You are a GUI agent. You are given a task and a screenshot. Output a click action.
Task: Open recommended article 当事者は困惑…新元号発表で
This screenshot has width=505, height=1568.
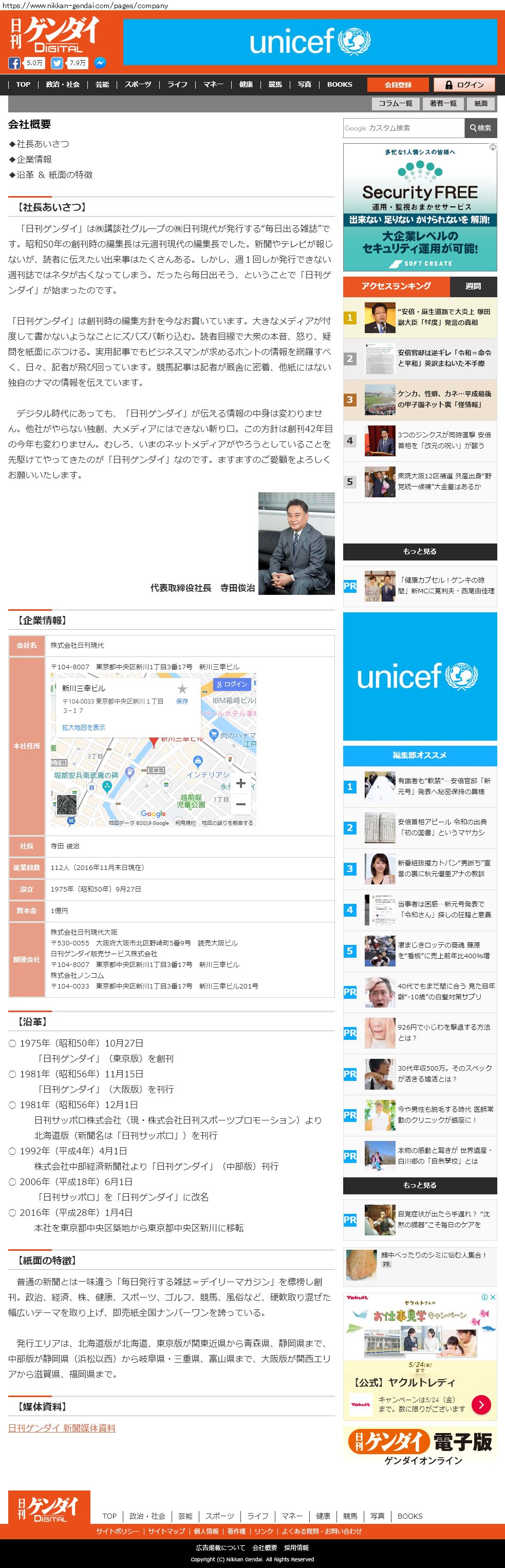tap(420, 909)
